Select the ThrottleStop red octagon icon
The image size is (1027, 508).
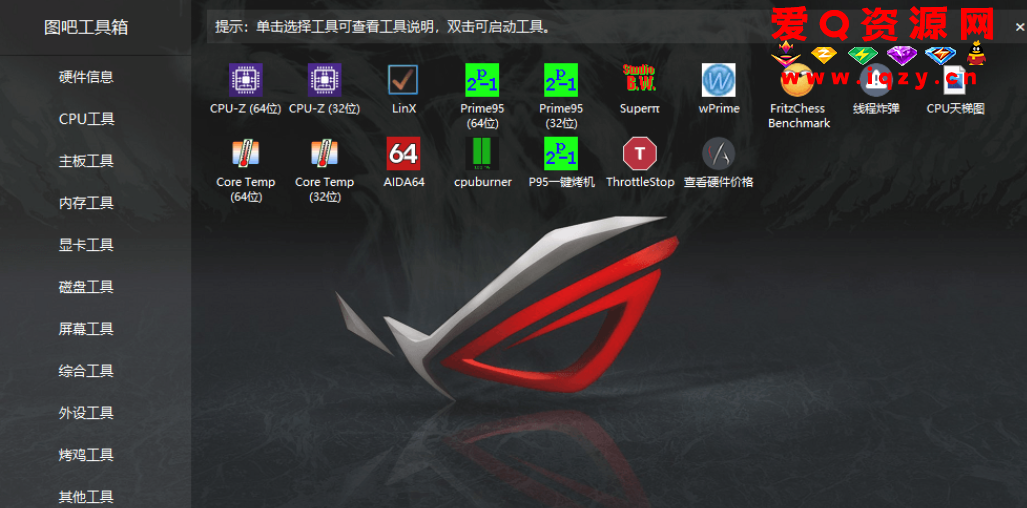pos(639,153)
